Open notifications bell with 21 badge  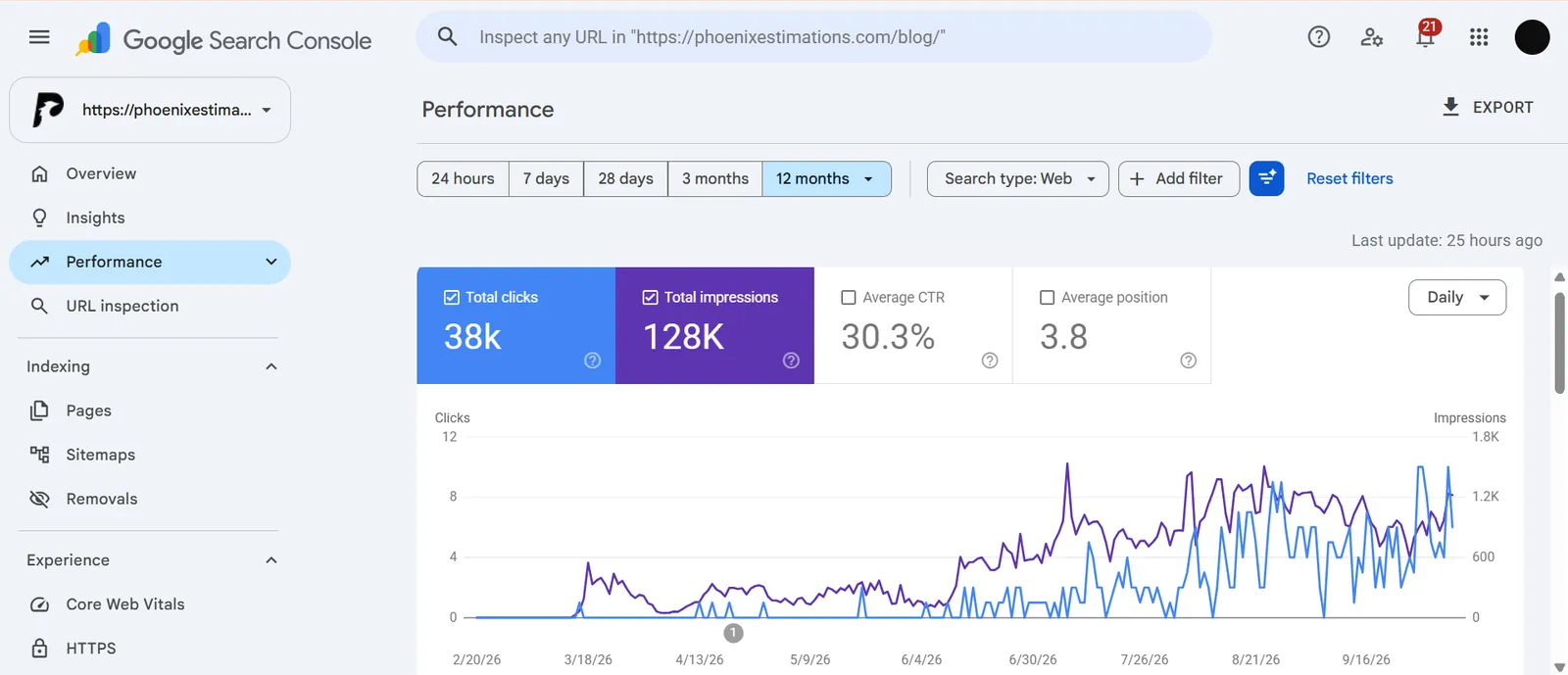pyautogui.click(x=1426, y=35)
